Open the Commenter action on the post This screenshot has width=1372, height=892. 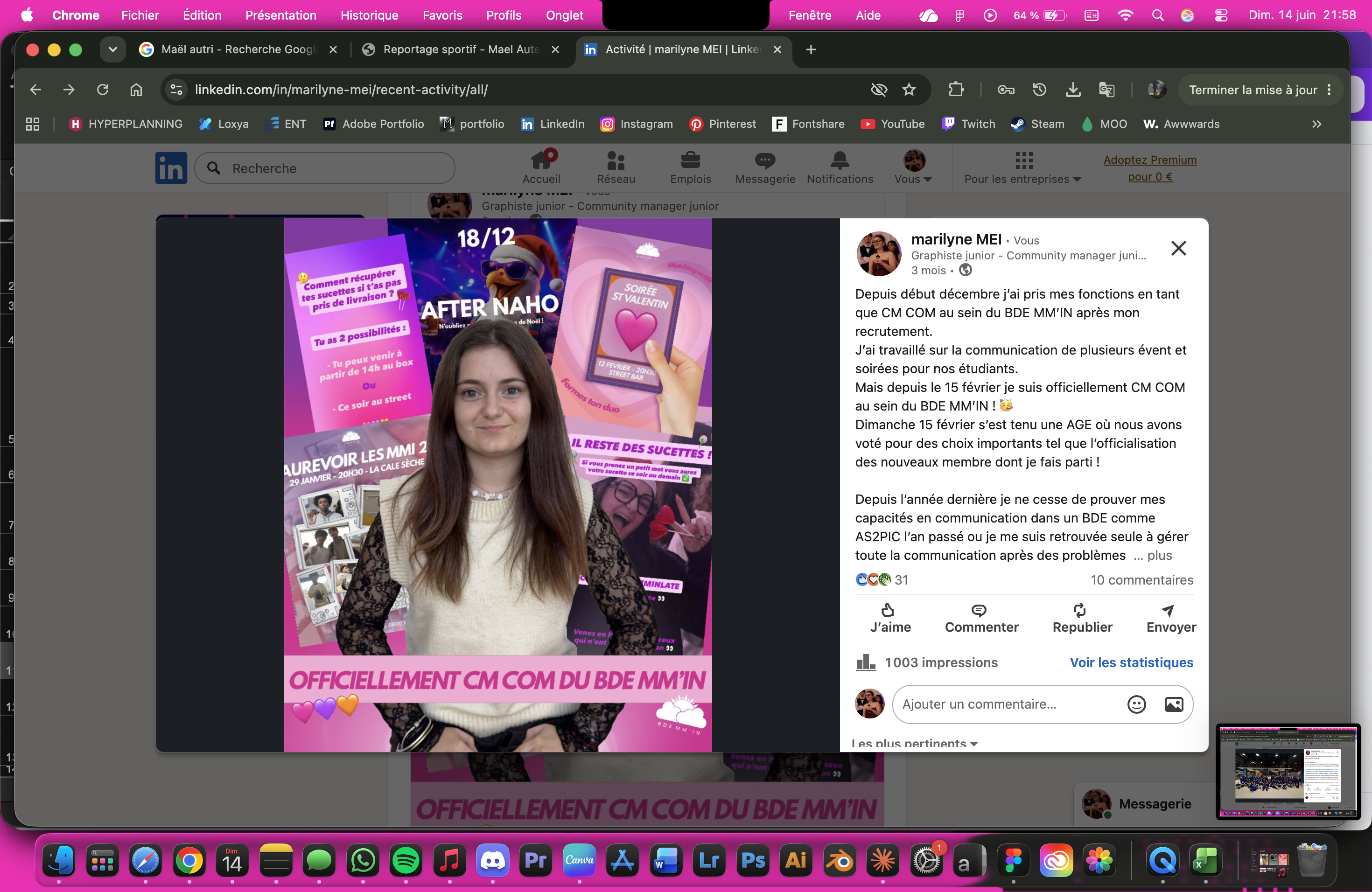[x=981, y=618]
